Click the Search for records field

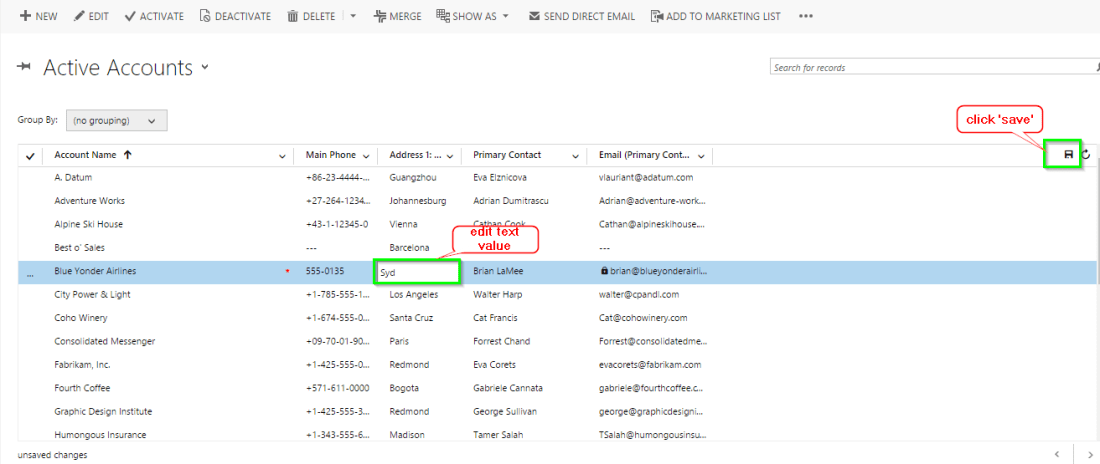(x=927, y=68)
